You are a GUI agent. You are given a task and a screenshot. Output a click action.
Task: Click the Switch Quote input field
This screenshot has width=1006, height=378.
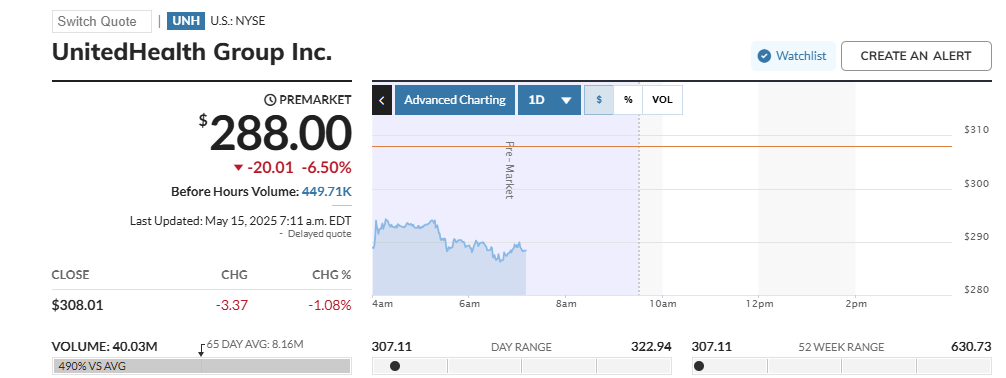pos(102,21)
